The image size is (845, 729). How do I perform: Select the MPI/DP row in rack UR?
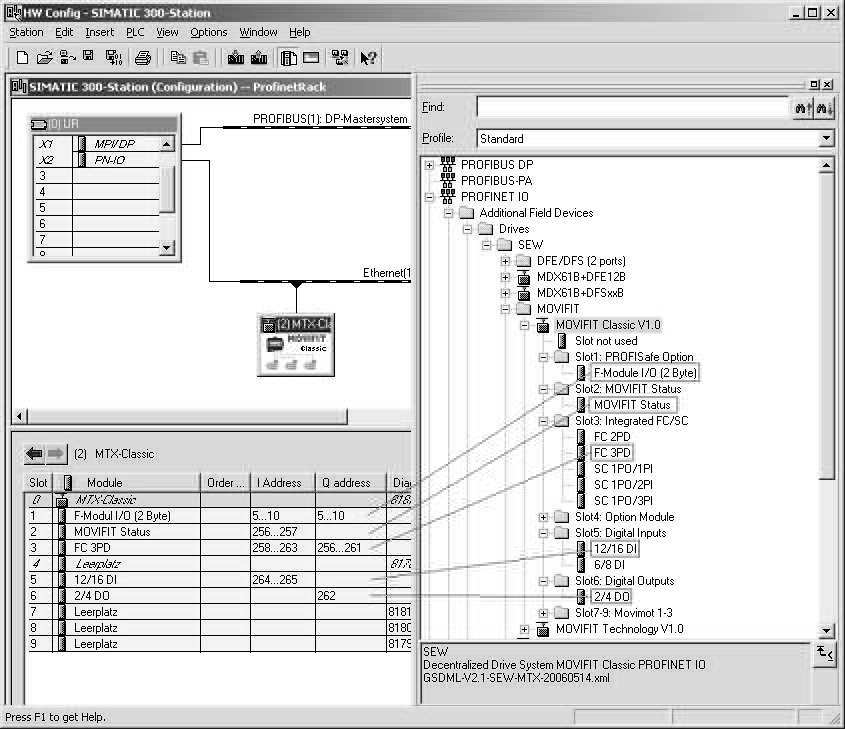(98, 144)
